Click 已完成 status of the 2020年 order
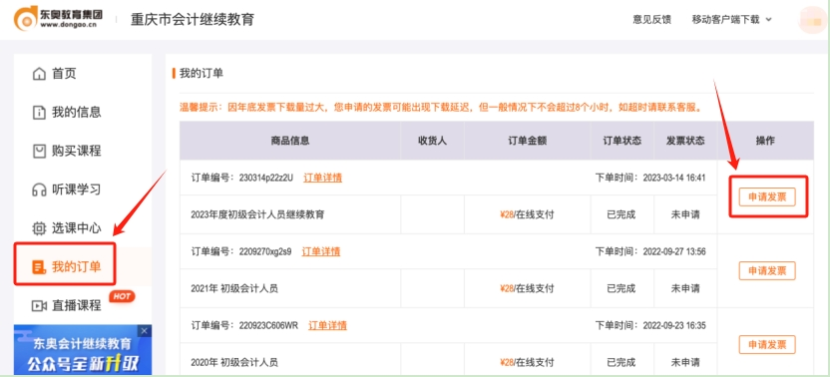 (621, 363)
